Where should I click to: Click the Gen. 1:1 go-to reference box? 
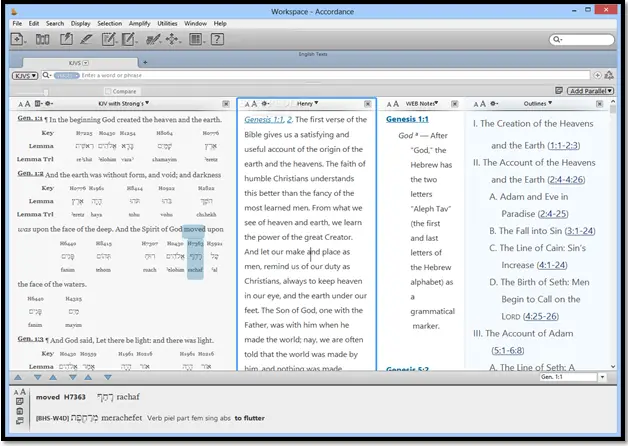[x=568, y=377]
